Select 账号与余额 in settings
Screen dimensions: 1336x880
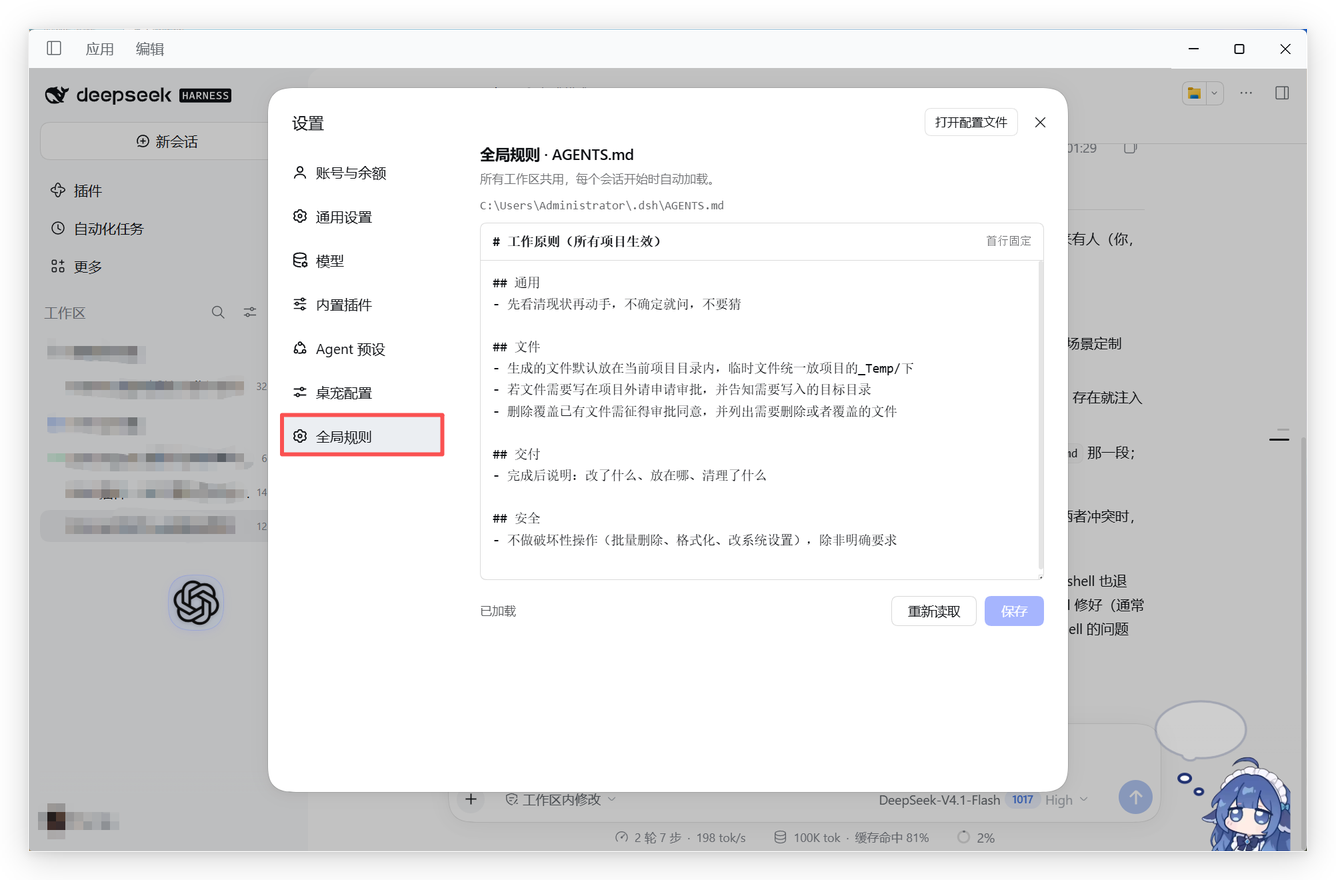362,173
